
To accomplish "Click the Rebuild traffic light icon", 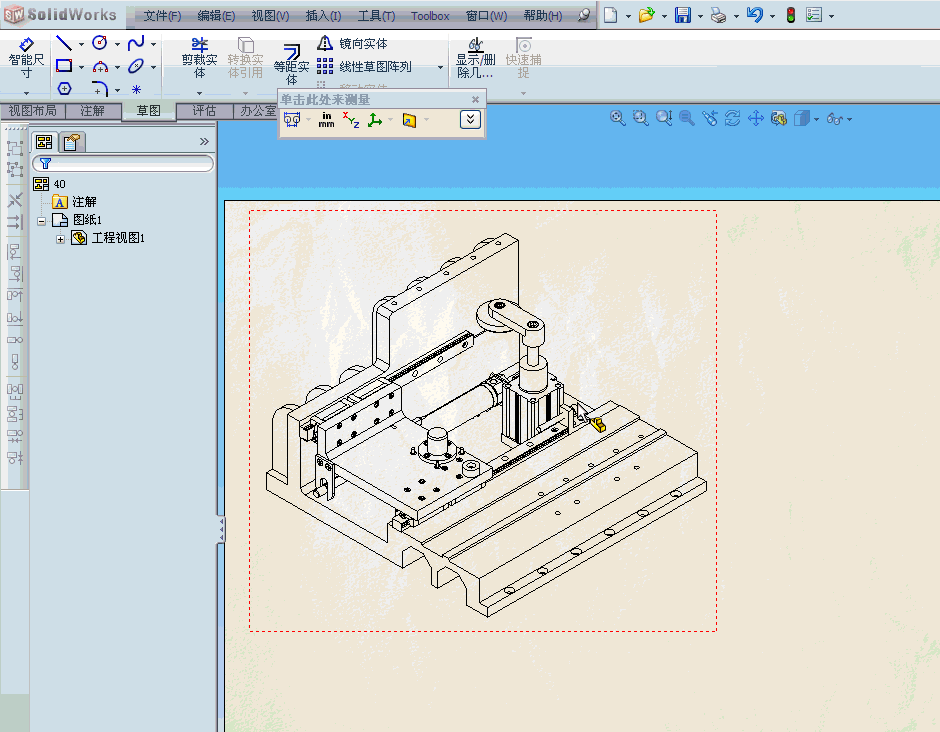I will pos(791,15).
